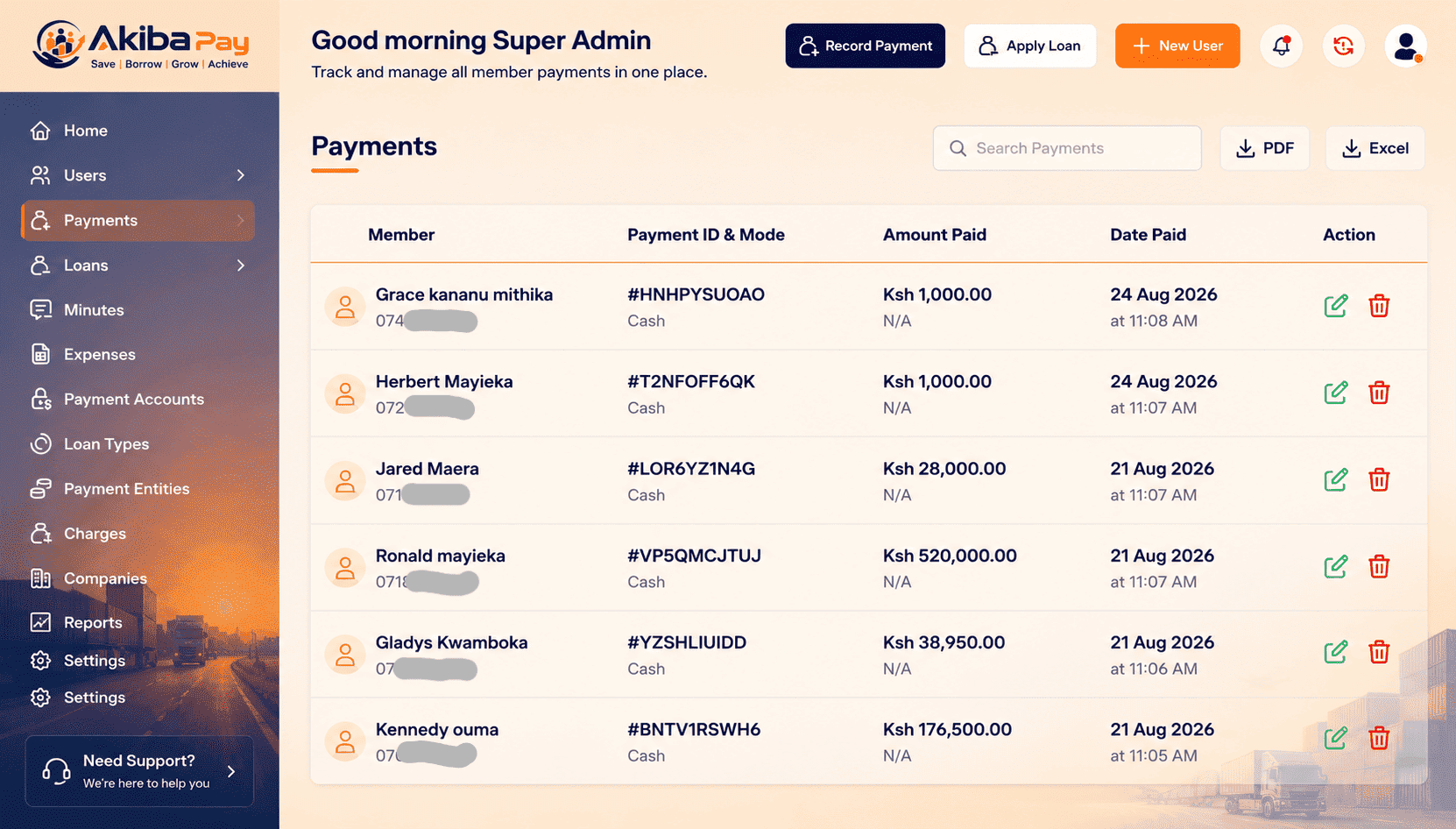Click the Amount Paid column header
1456x829 pixels.
click(x=934, y=235)
